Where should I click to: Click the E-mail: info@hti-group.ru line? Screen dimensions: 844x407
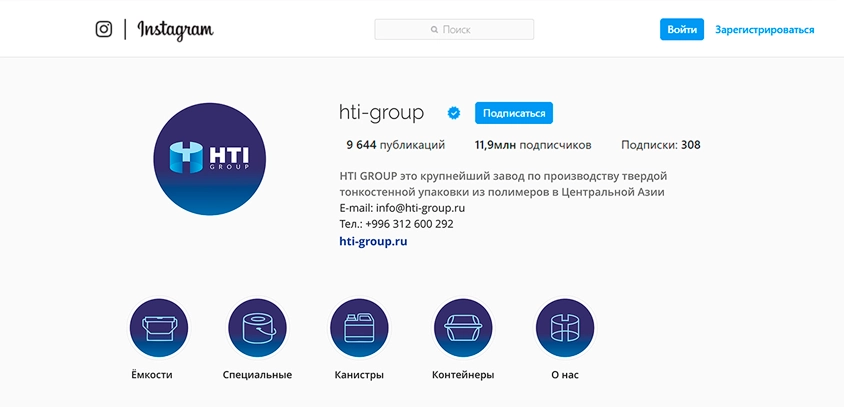pyautogui.click(x=402, y=208)
